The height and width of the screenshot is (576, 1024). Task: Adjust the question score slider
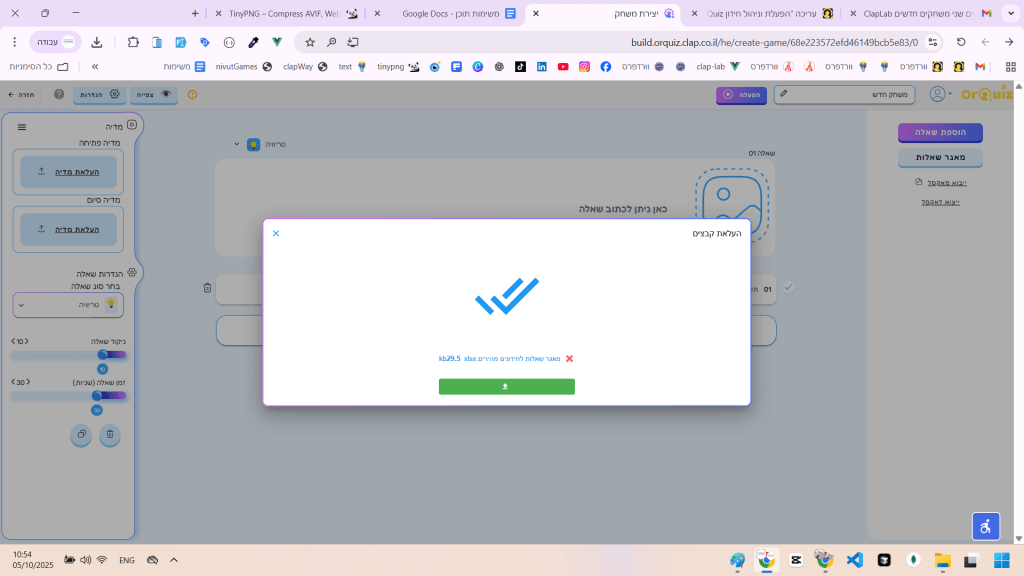click(x=102, y=354)
